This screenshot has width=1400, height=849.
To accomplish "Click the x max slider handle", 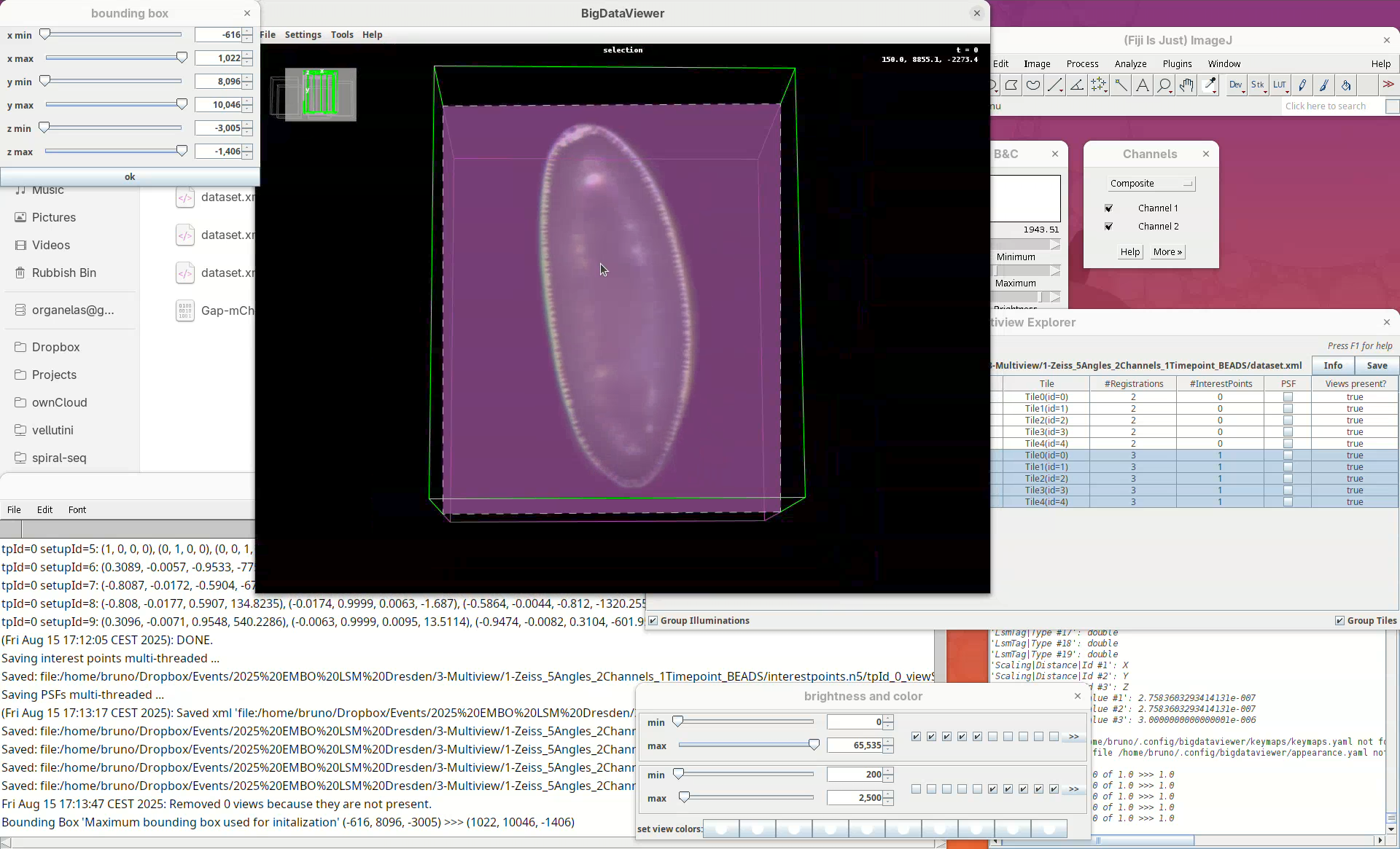I will [x=182, y=58].
